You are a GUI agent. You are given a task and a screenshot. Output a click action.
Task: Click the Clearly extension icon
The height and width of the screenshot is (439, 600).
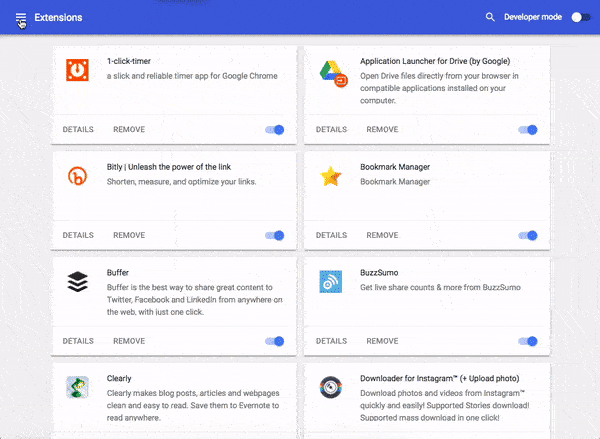click(77, 387)
